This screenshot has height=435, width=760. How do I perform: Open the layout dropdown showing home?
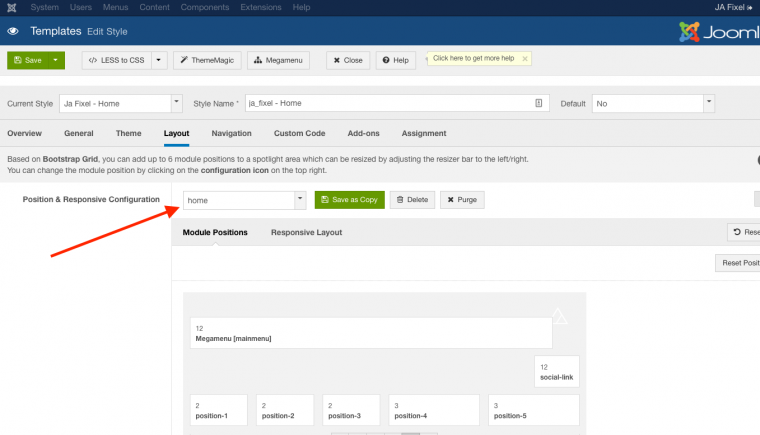[244, 200]
